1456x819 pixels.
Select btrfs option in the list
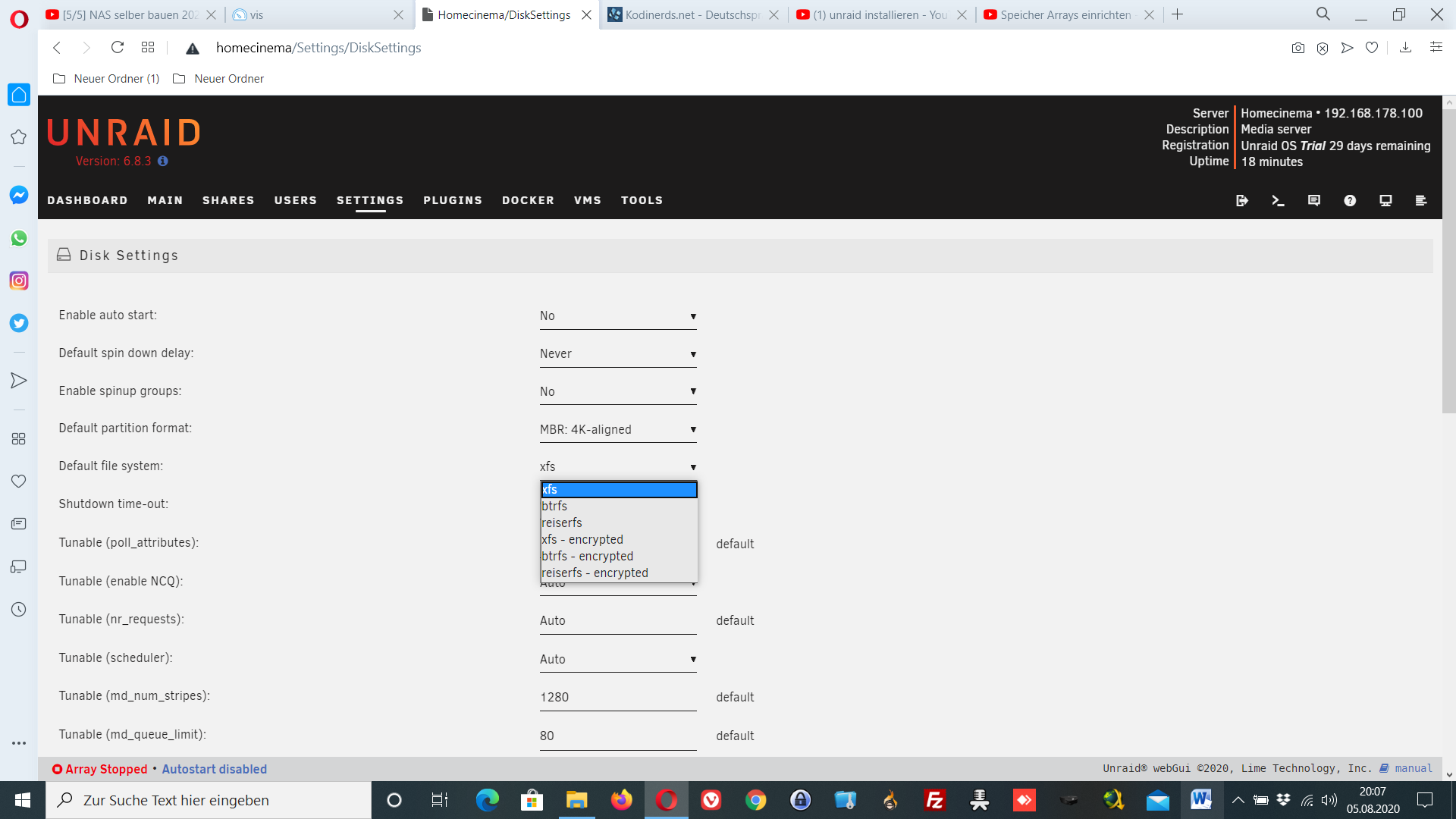coord(619,507)
